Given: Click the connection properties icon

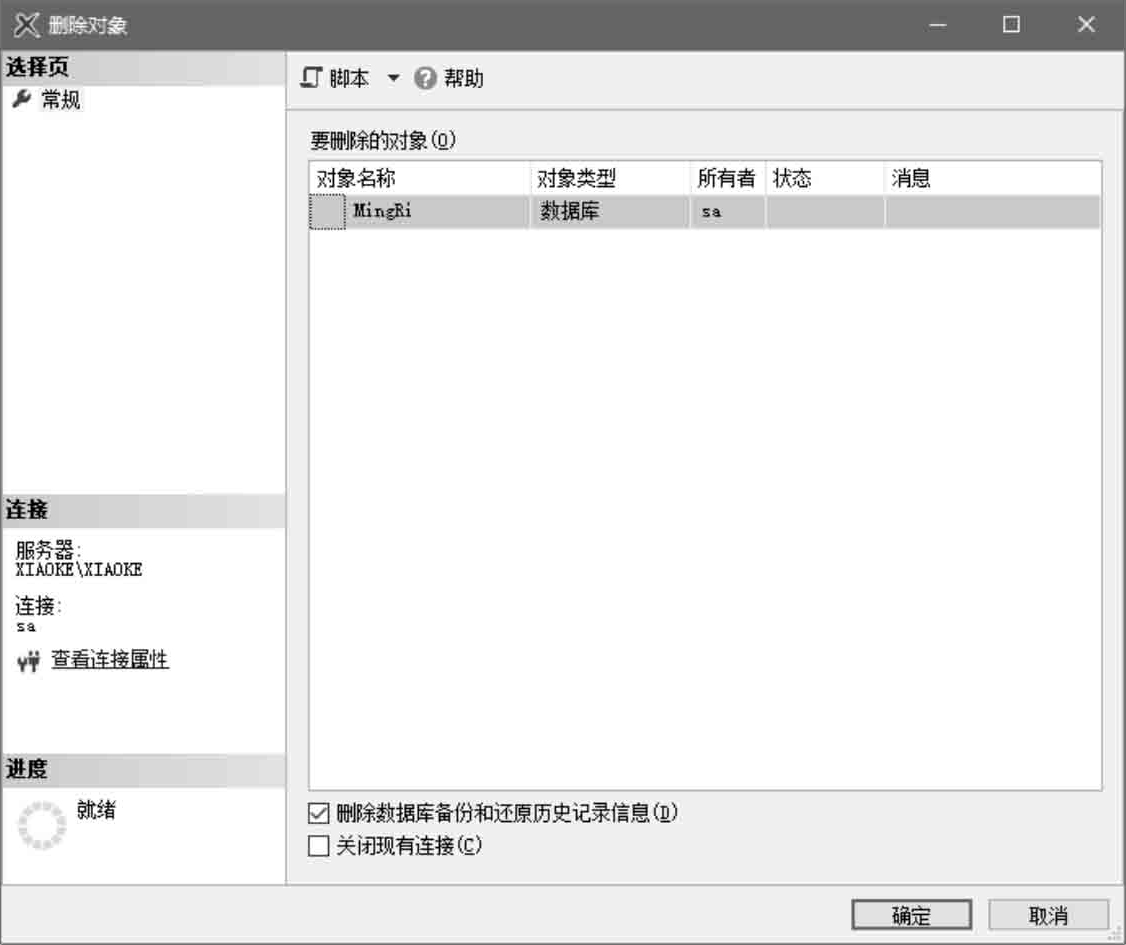Looking at the screenshot, I should click(x=29, y=661).
